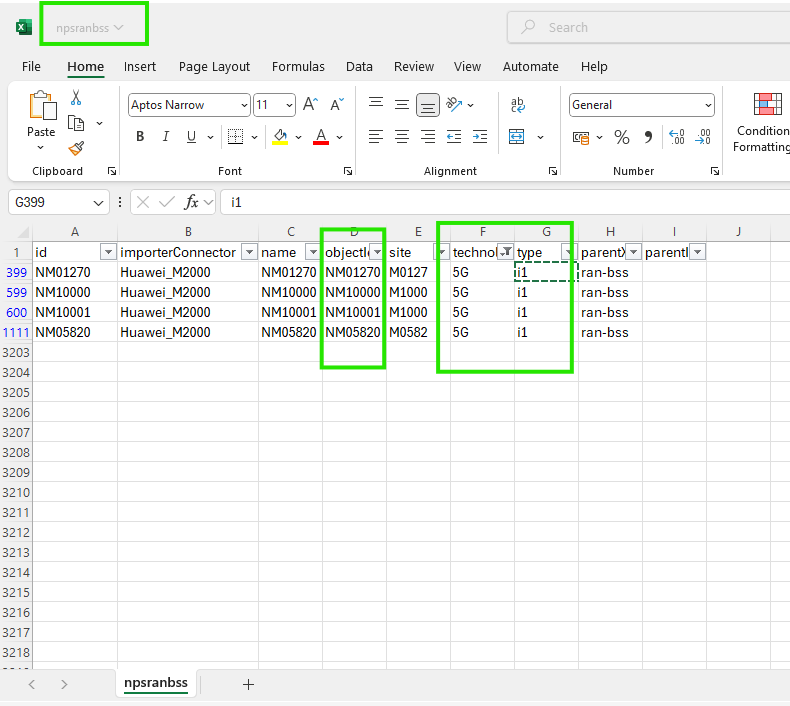This screenshot has height=706, width=790.
Task: Click the Percent Style icon
Action: (622, 137)
